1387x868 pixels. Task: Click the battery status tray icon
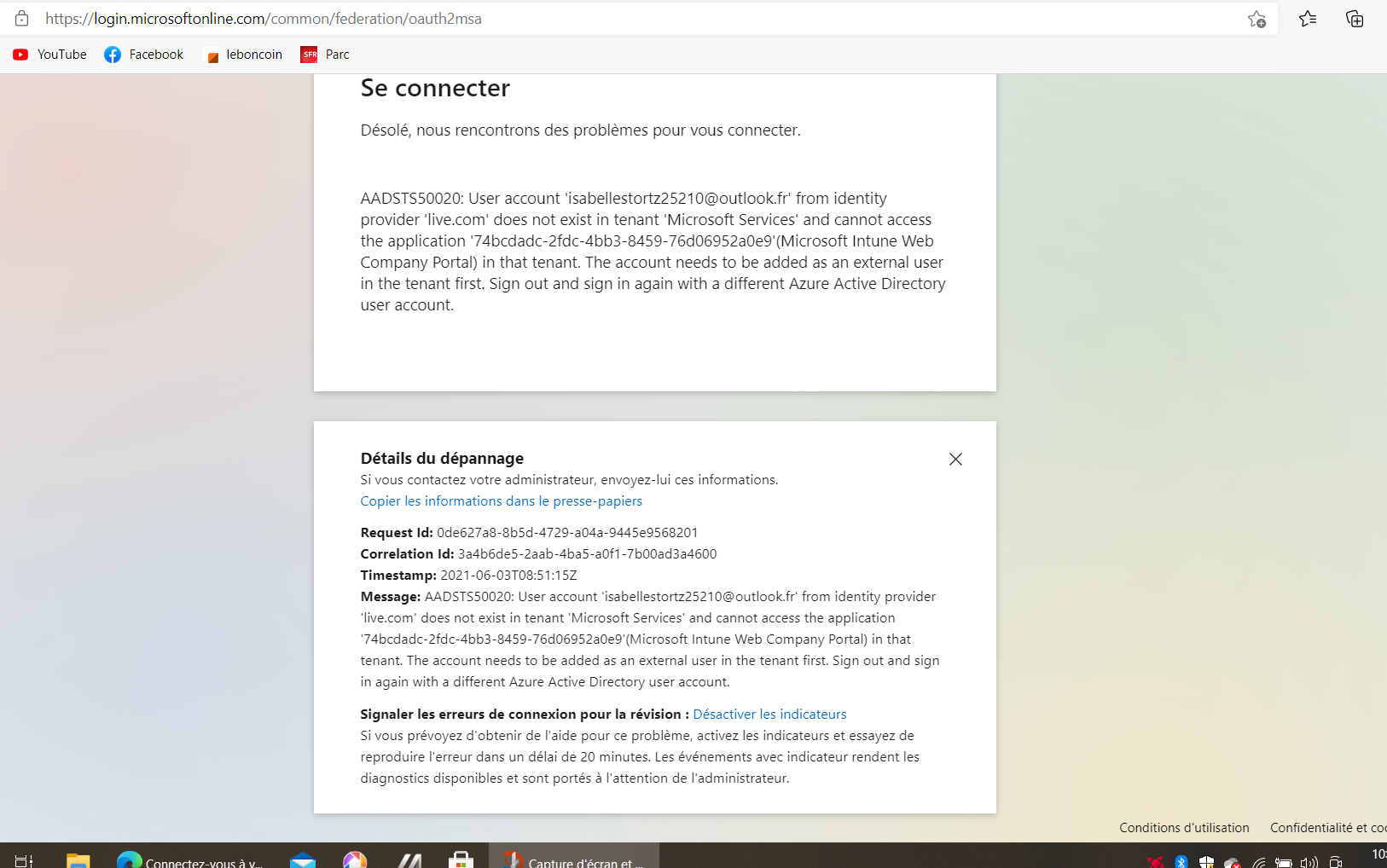tap(1284, 862)
